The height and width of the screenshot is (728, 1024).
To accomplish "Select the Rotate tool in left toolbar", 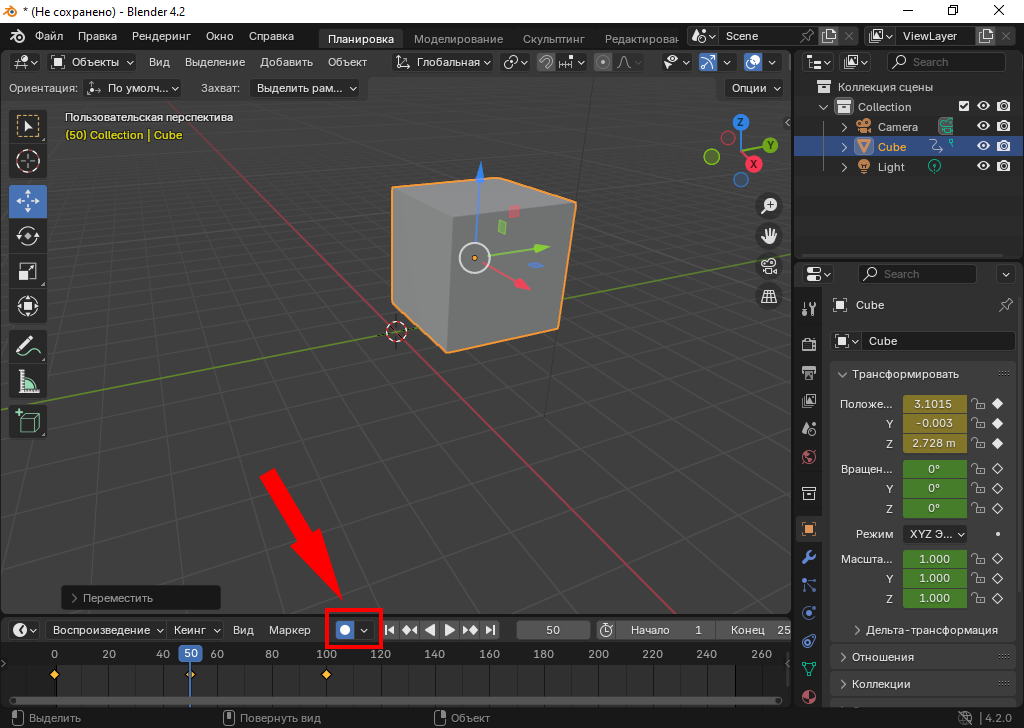I will click(x=28, y=236).
